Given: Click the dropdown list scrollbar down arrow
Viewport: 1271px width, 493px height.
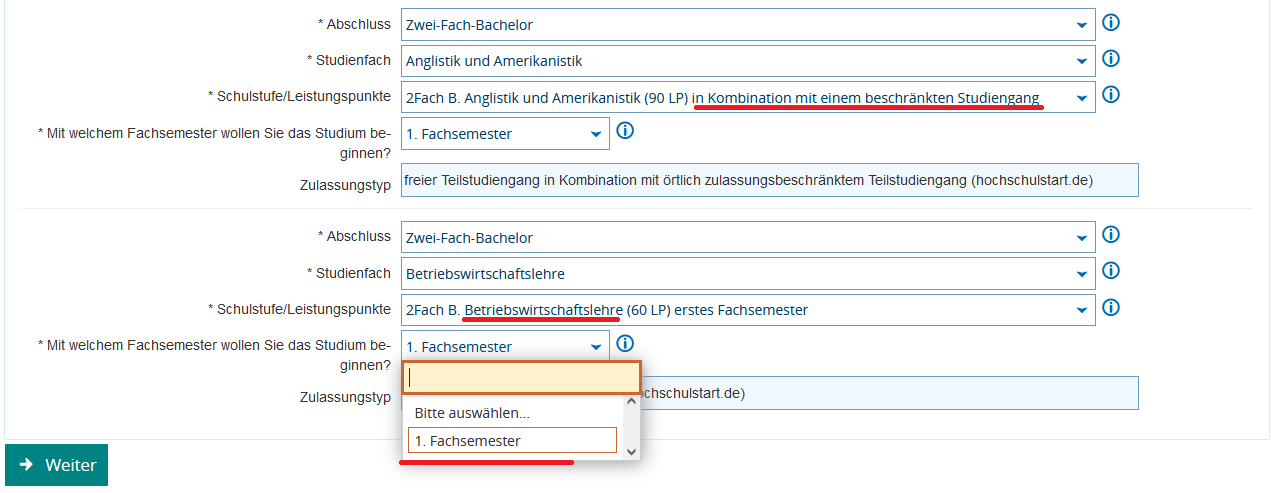Looking at the screenshot, I should pos(631,452).
